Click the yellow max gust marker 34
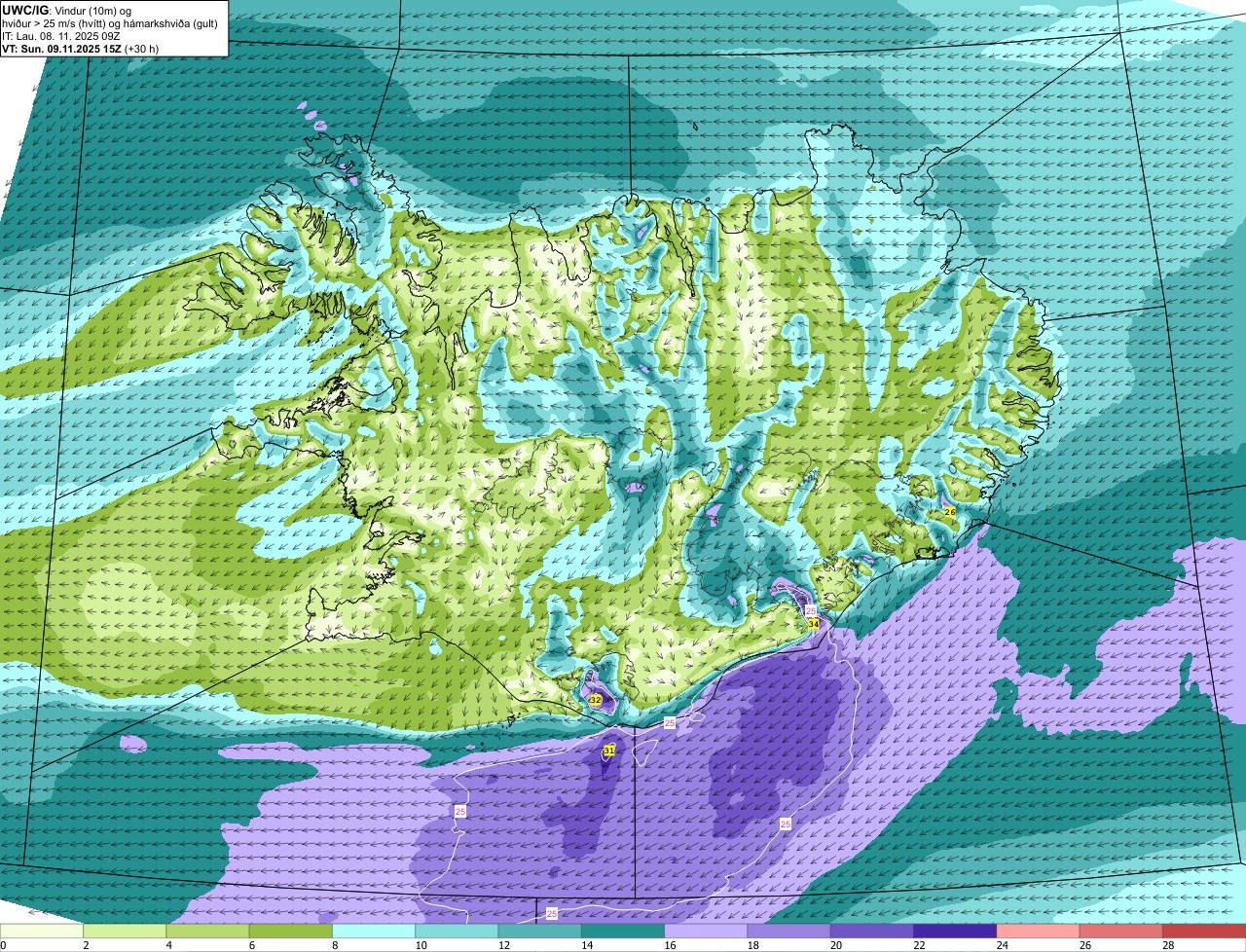The image size is (1246, 952). [x=814, y=623]
